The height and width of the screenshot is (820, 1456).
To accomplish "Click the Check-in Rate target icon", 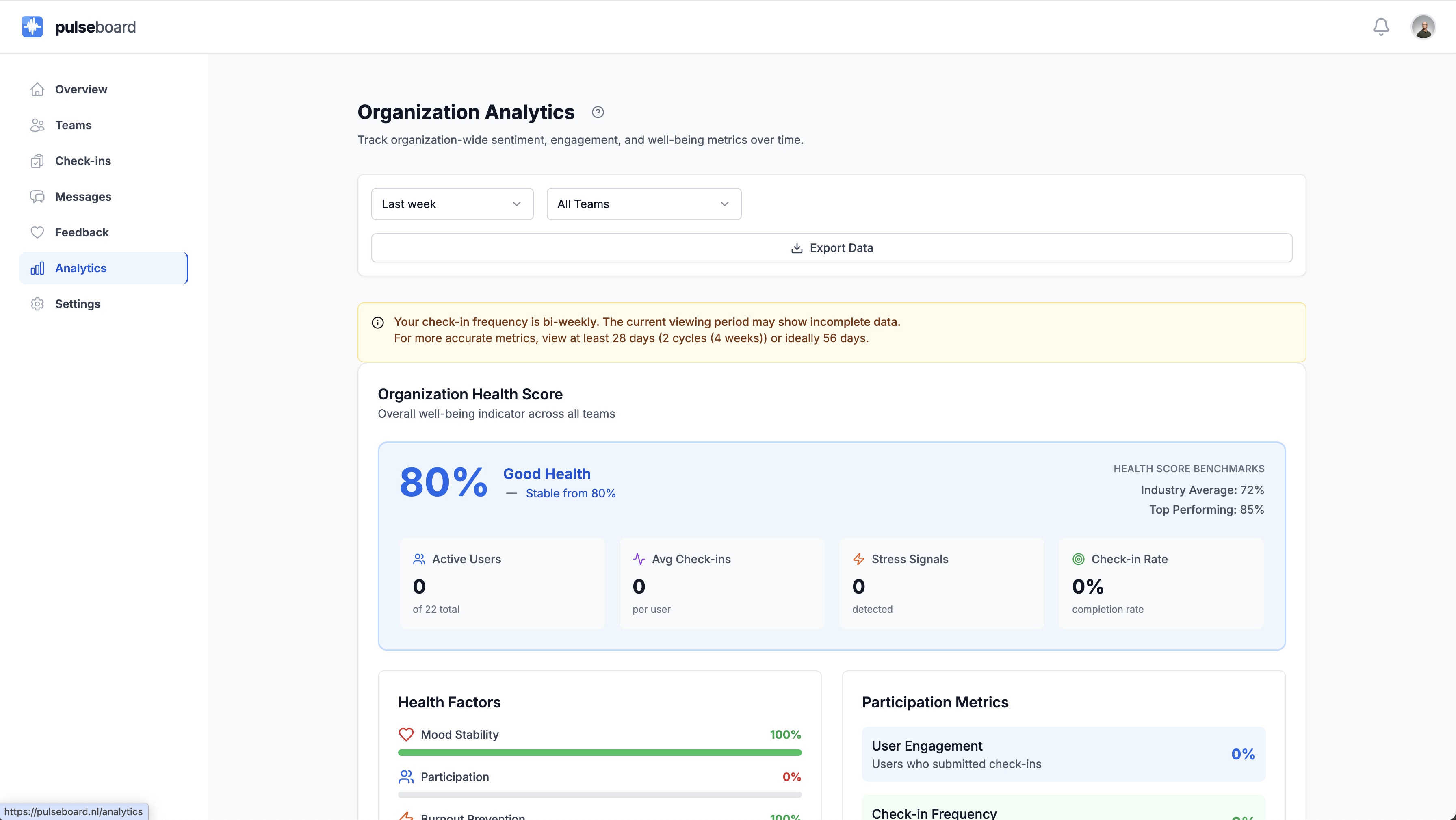I will coord(1079,559).
